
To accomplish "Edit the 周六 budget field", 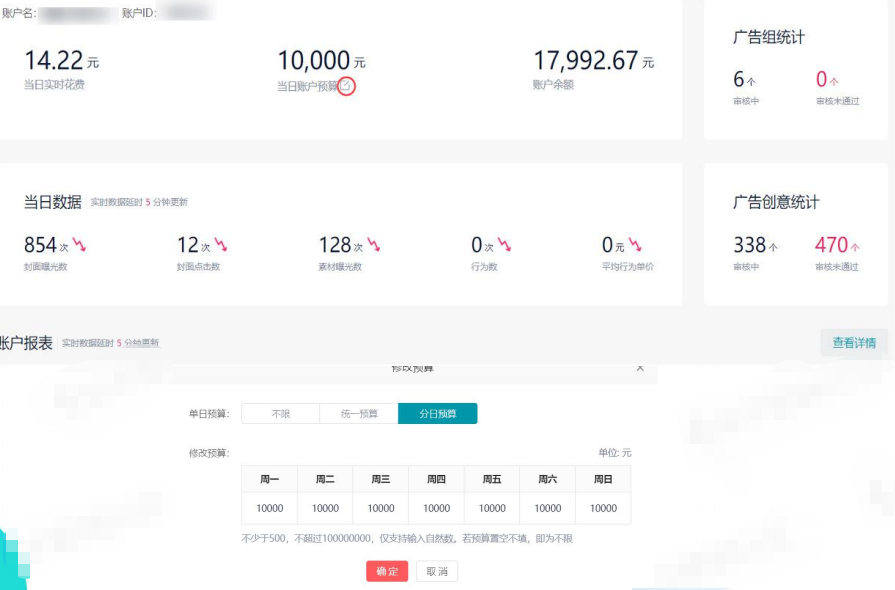I will [x=548, y=508].
